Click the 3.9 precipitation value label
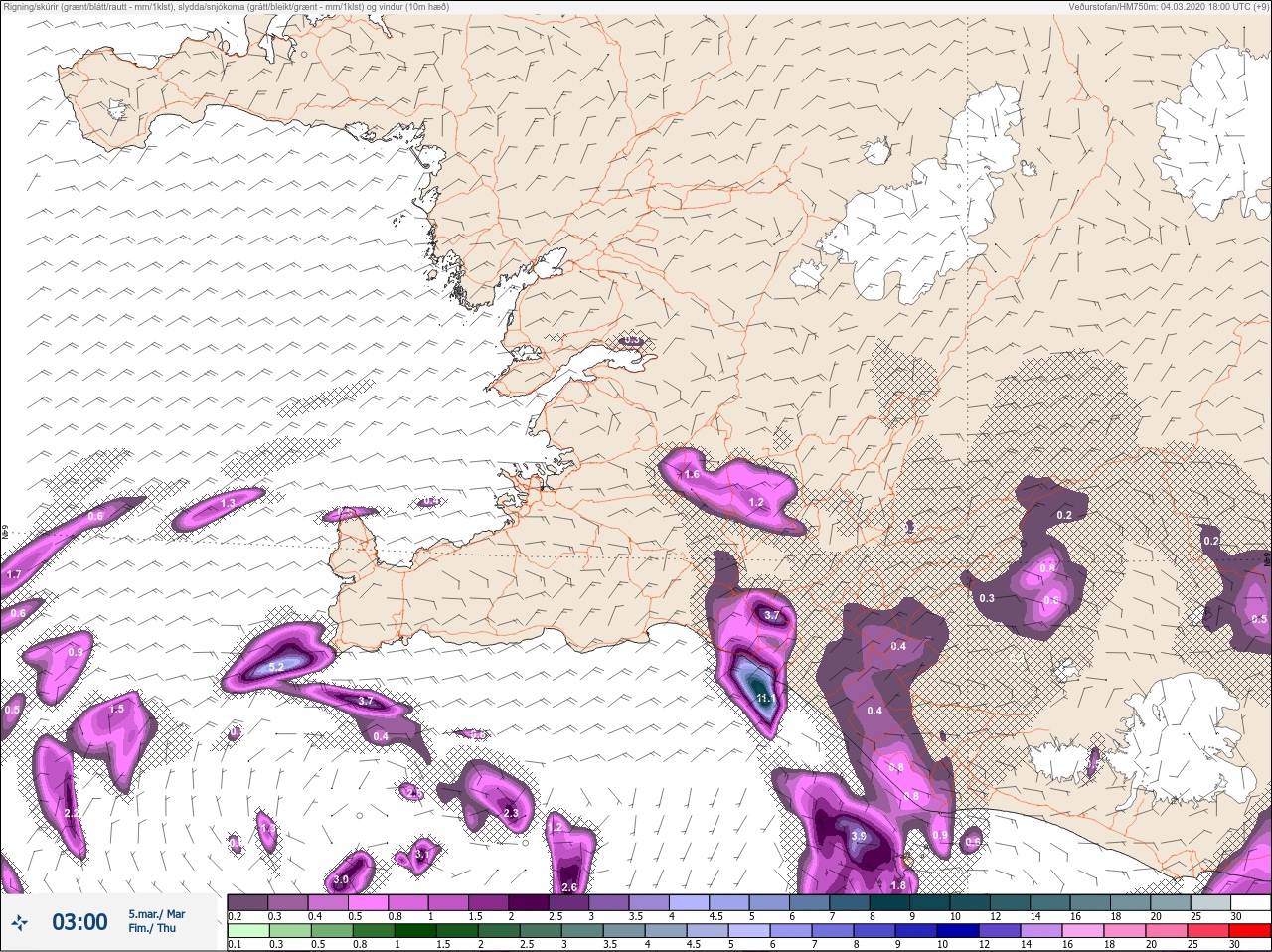This screenshot has width=1272, height=952. pyautogui.click(x=859, y=836)
